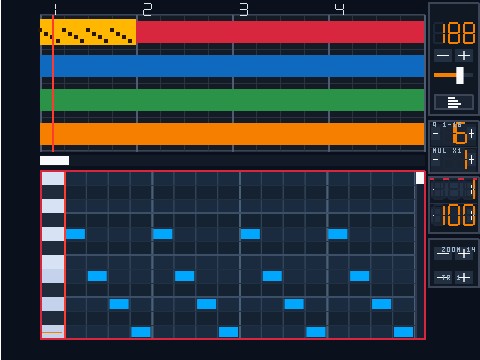Select last note in the second note row
This screenshot has width=480, height=360.
click(359, 276)
